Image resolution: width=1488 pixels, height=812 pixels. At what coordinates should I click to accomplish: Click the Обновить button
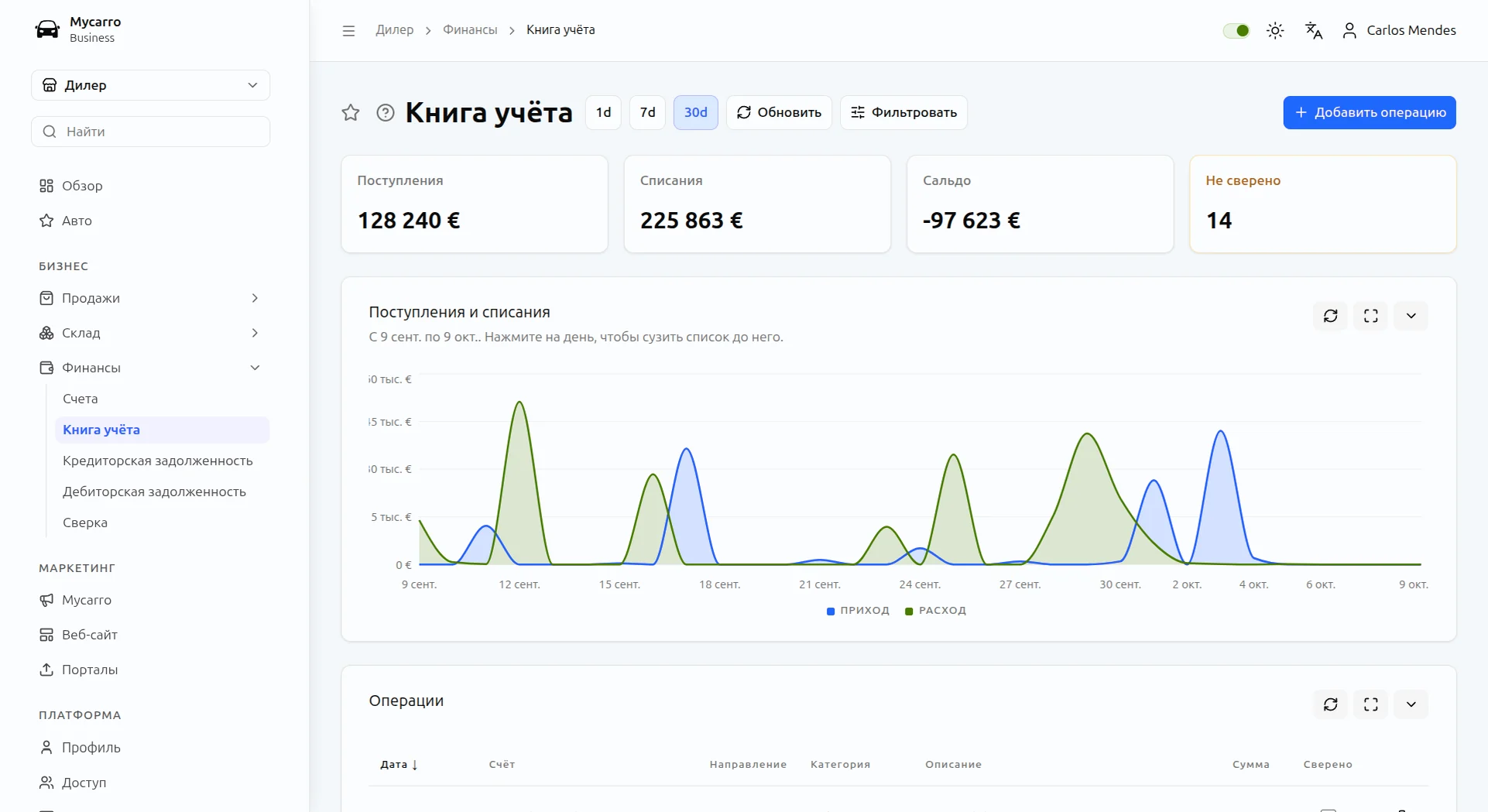click(x=780, y=113)
